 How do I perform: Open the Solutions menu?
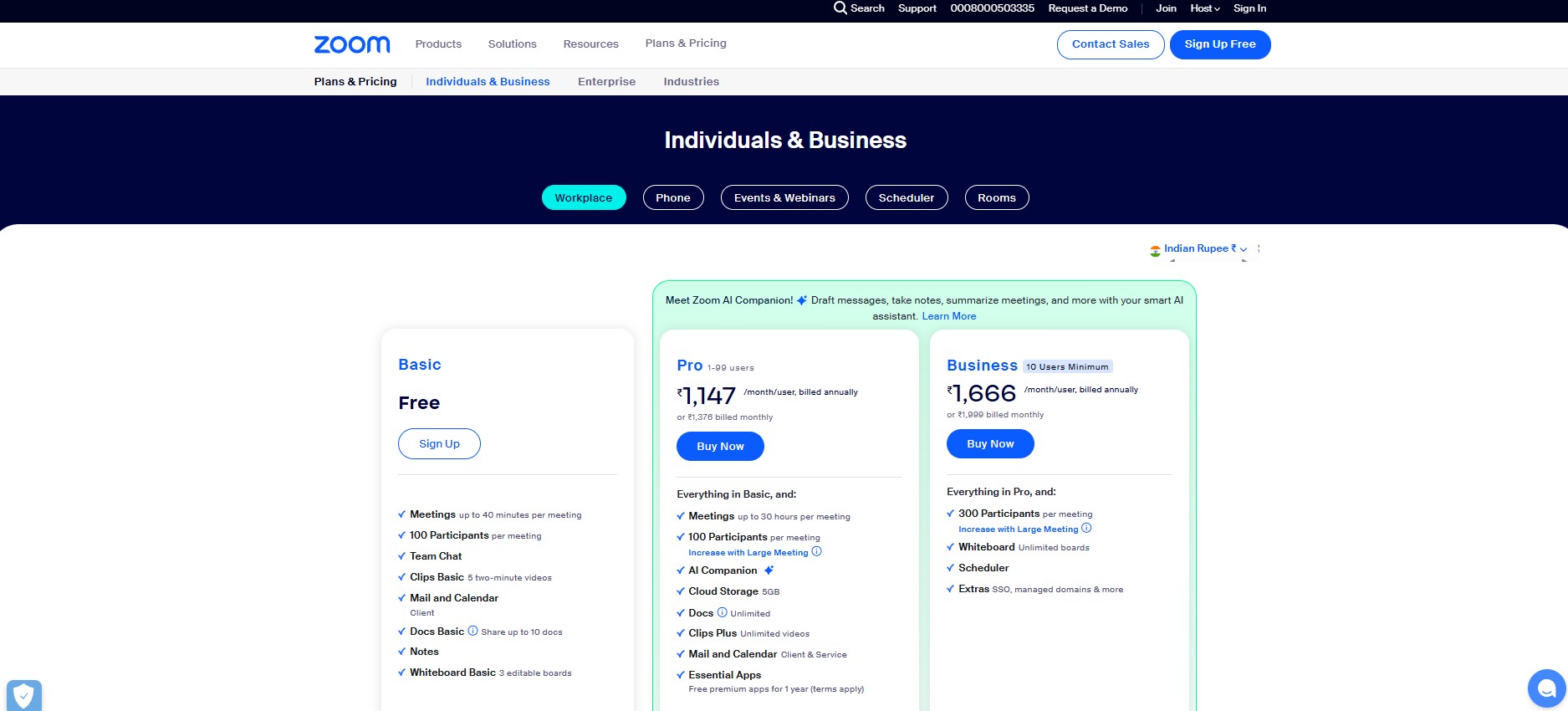pyautogui.click(x=513, y=44)
